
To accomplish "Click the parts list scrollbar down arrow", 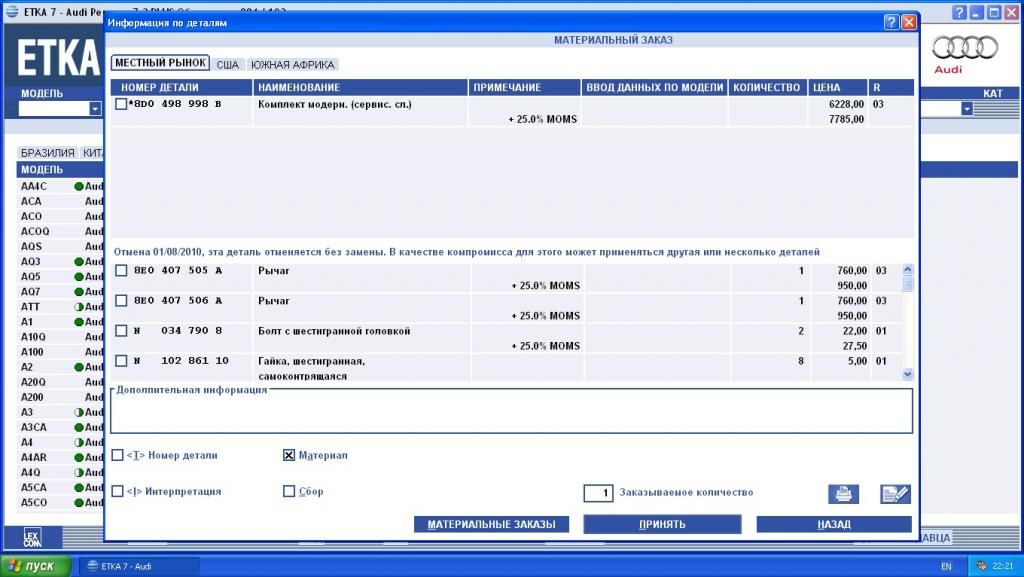I will click(907, 375).
